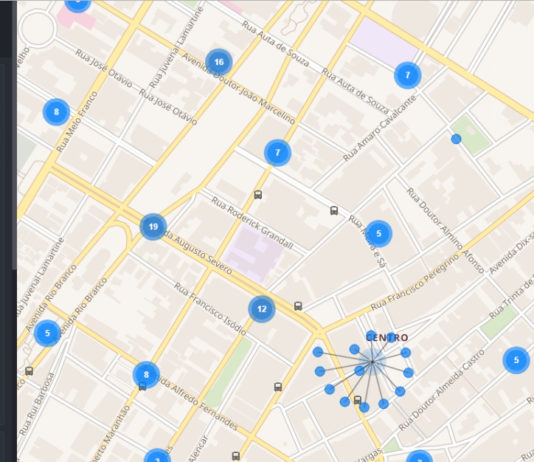The height and width of the screenshot is (462, 534).
Task: Open the cluster marker labeled 16
Action: point(219,62)
